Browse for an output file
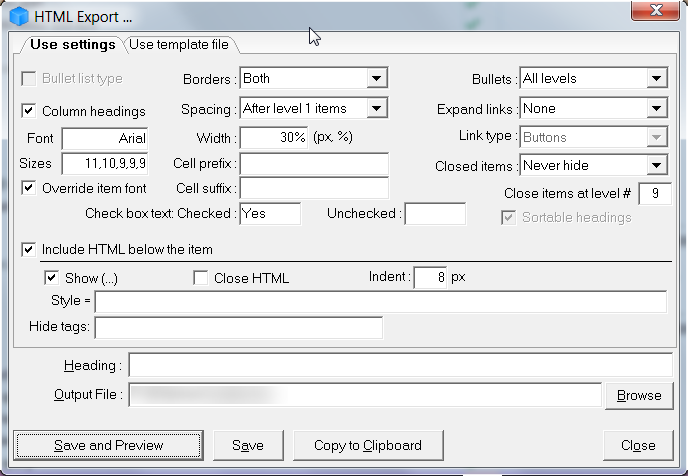Image resolution: width=688 pixels, height=476 pixels. click(638, 395)
